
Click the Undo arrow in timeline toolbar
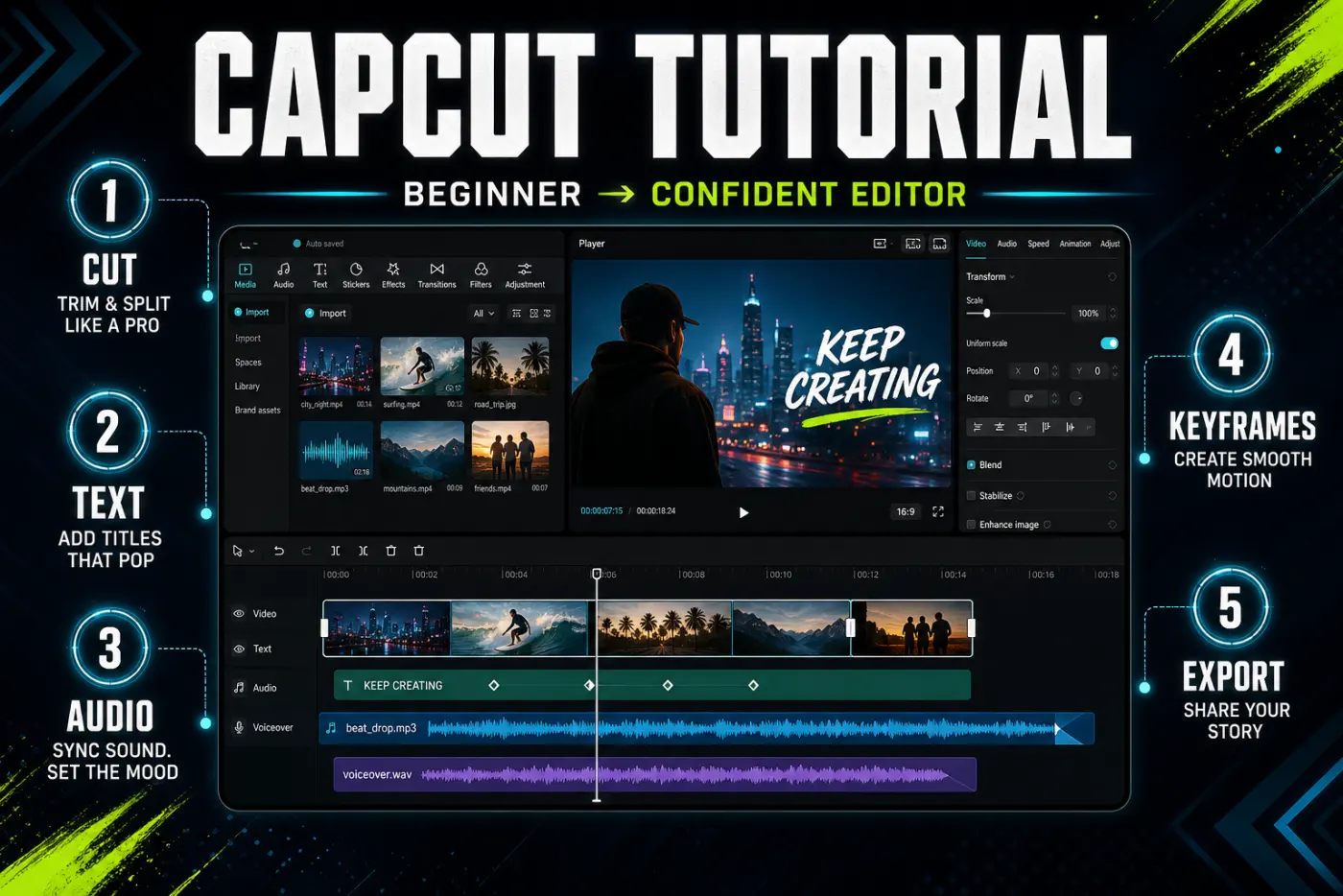point(279,551)
